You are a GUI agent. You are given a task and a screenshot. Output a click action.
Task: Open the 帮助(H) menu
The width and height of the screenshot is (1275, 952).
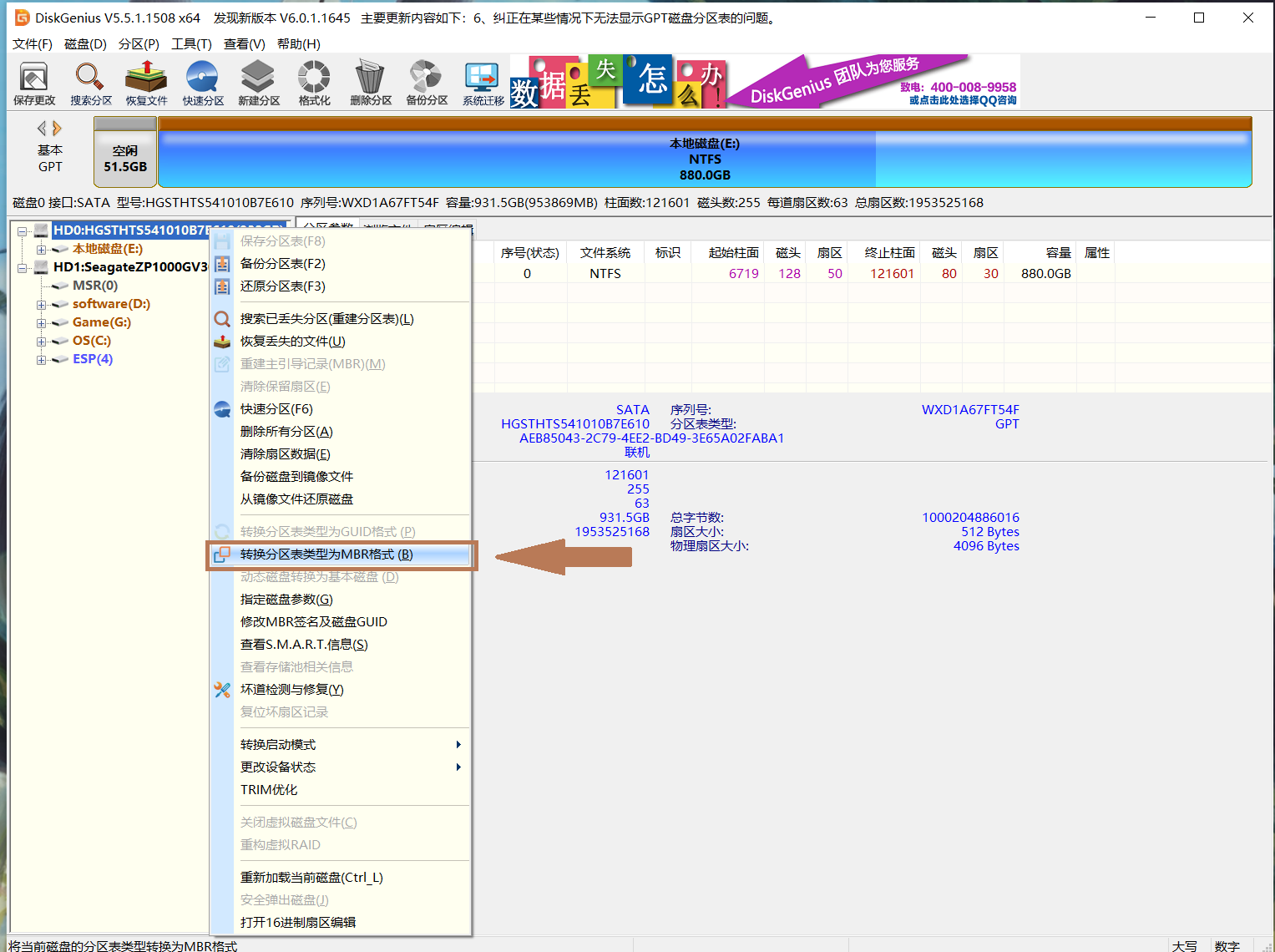pos(299,44)
